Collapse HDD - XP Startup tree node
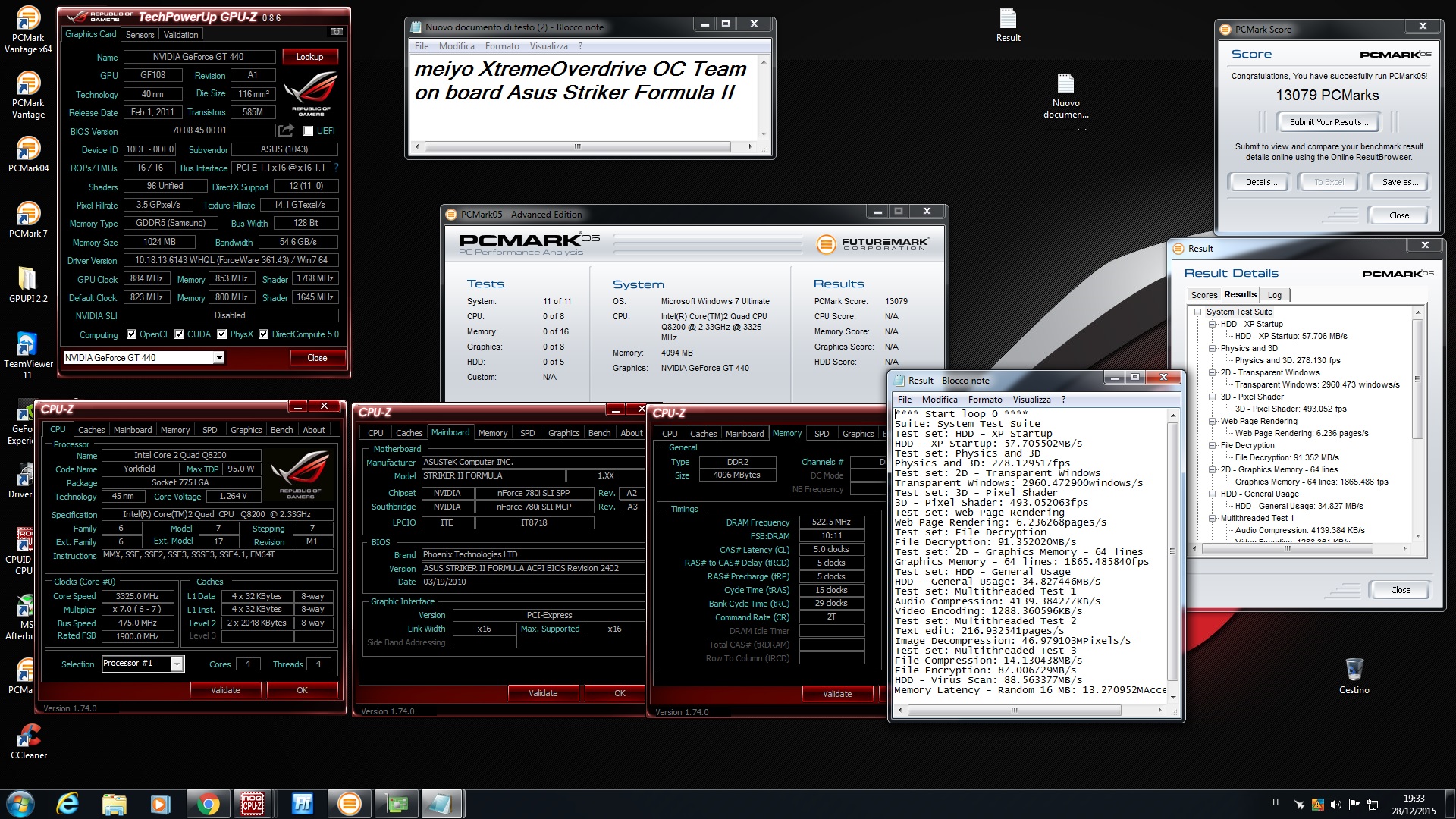This screenshot has width=1456, height=819. click(x=1213, y=324)
